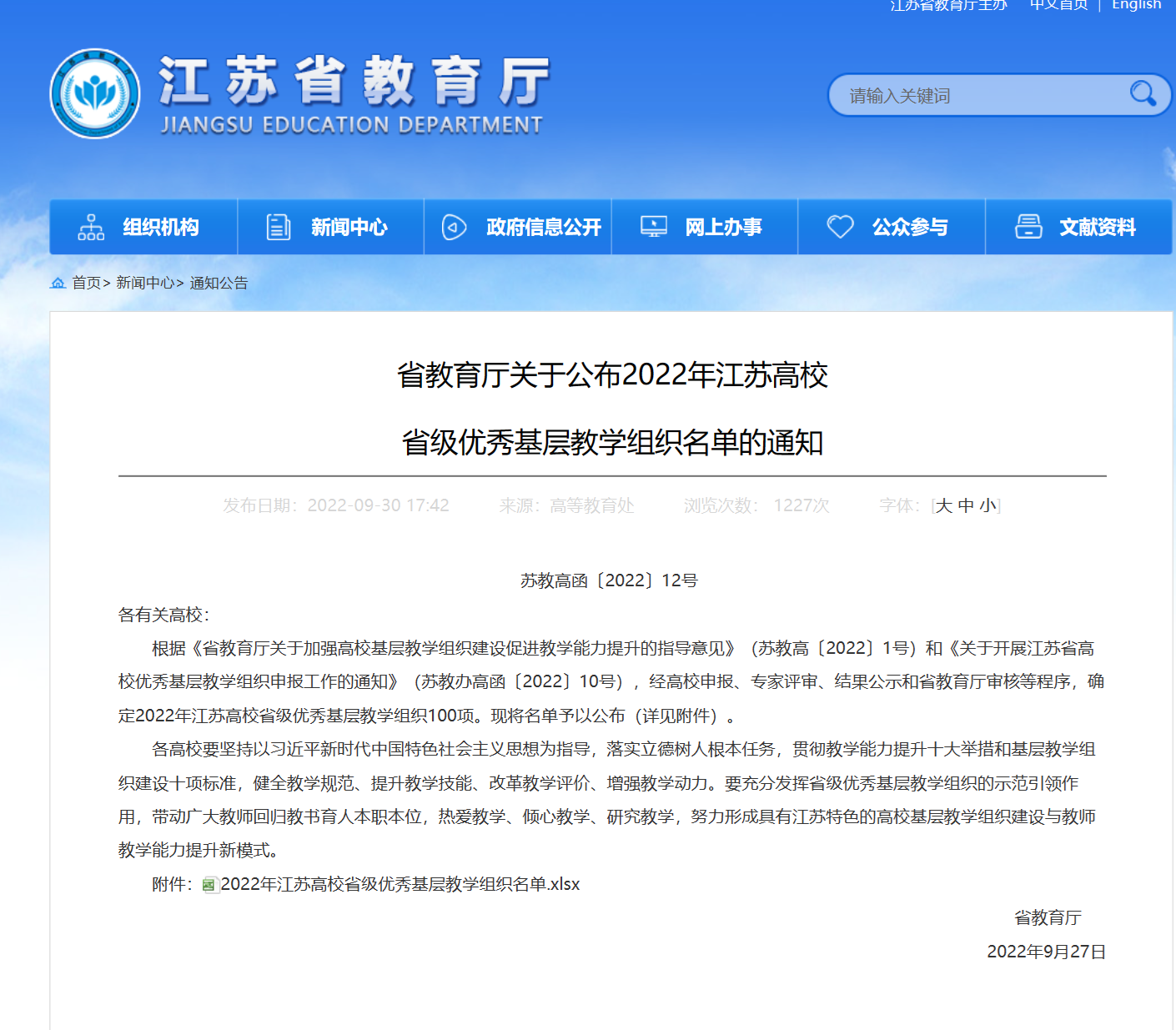Focus the 请输入关键词 search field
This screenshot has width=1176, height=1030.
point(984,95)
